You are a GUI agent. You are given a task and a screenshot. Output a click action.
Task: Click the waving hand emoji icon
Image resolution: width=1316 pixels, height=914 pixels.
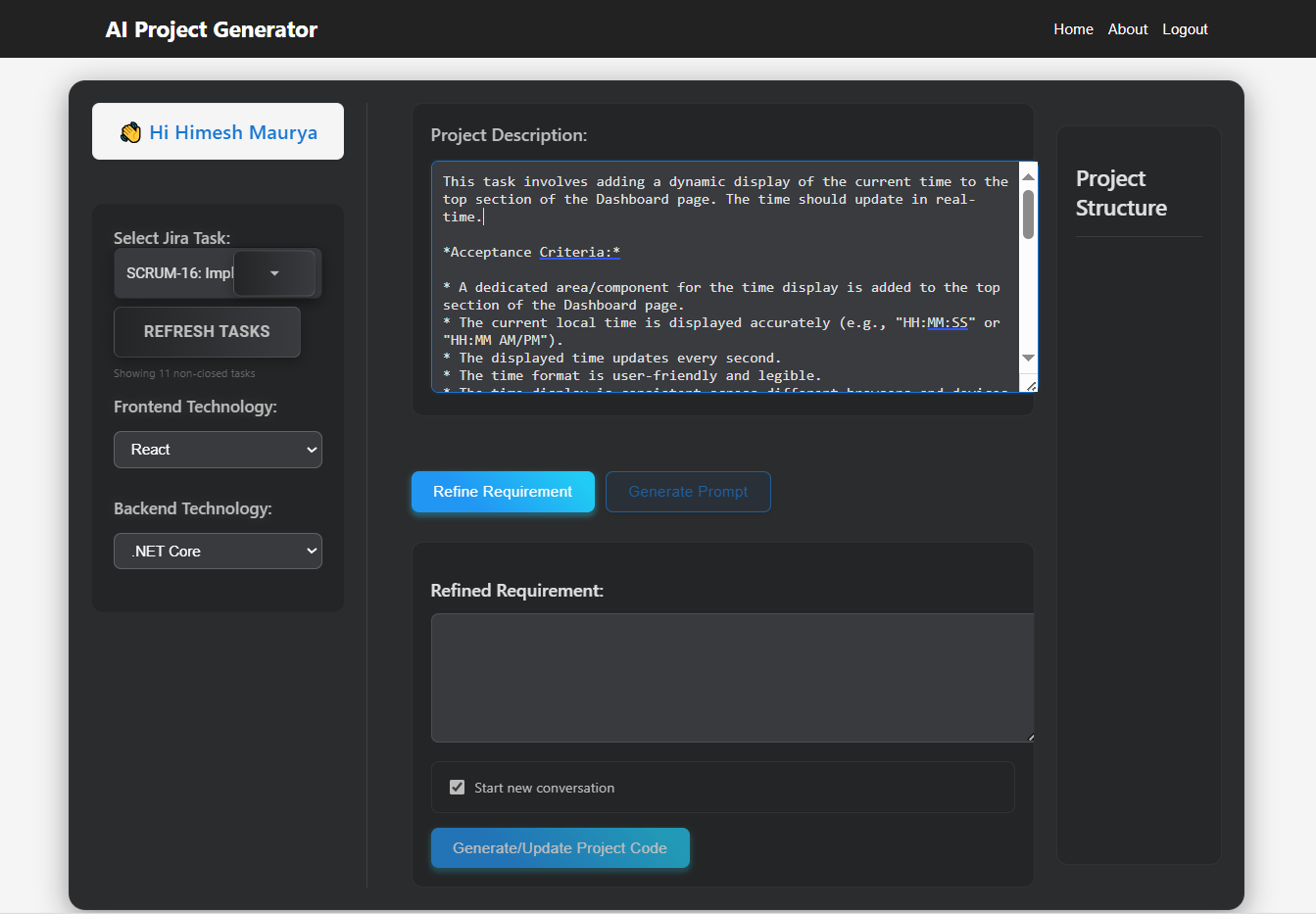tap(130, 132)
